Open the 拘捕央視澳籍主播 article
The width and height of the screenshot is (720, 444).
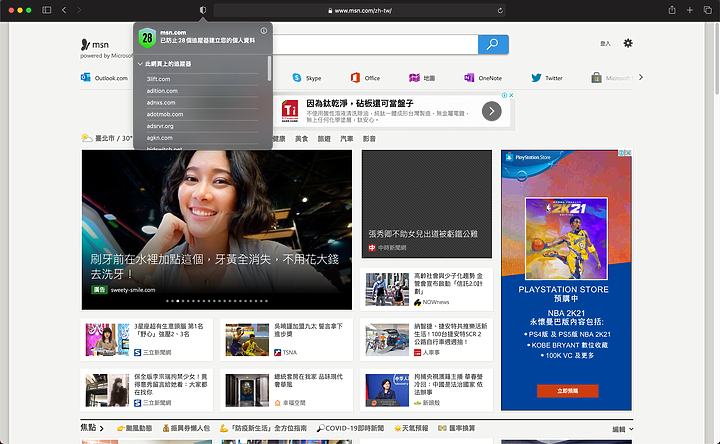pos(427,390)
